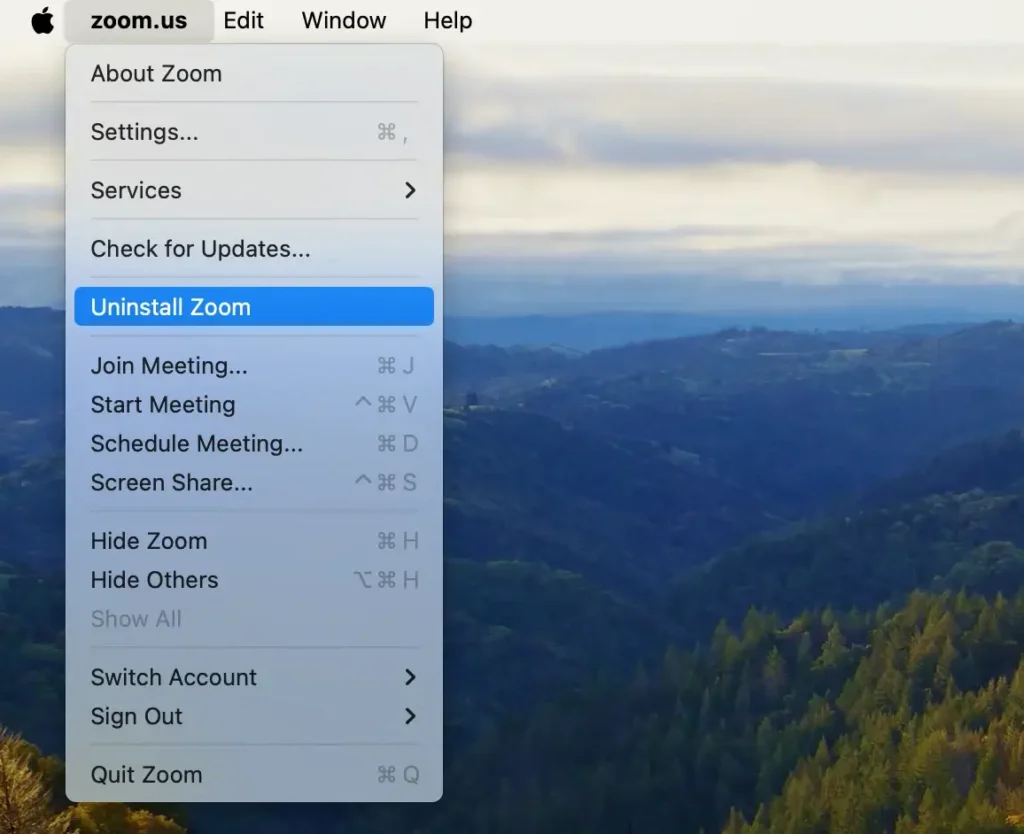The height and width of the screenshot is (834, 1024).
Task: Choose Join Meeting...
Action: point(254,366)
